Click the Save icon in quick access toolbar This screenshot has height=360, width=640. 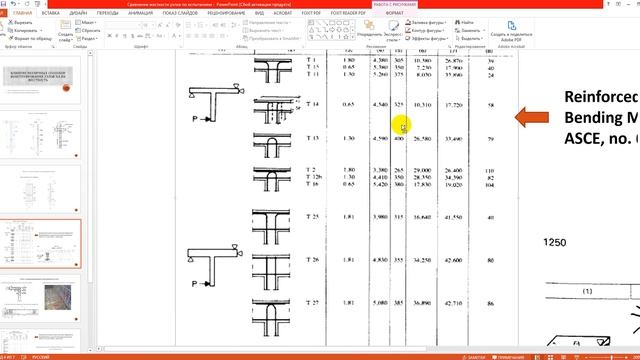click(3, 4)
